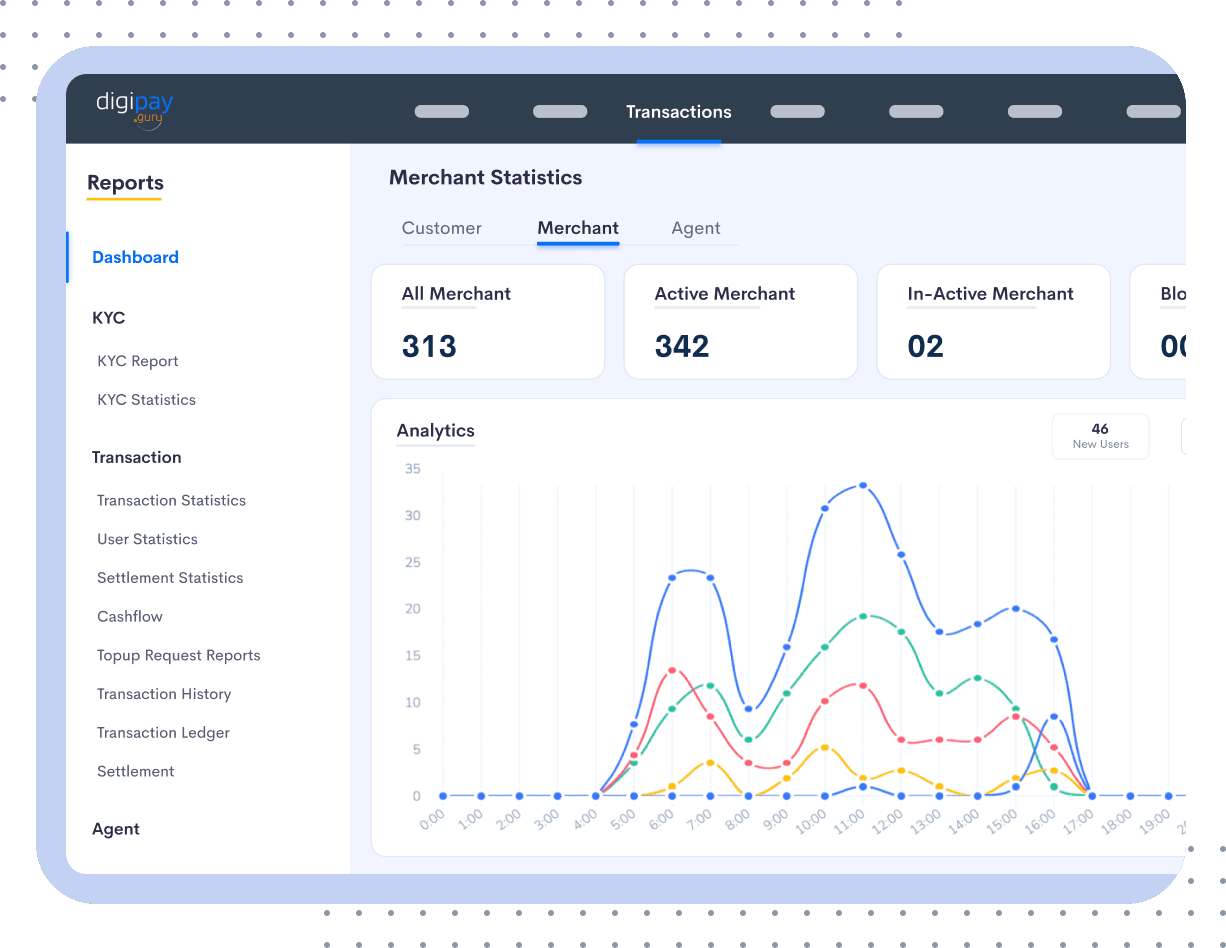Select the Merchant statistics tab
Viewport: 1226px width, 948px height.
click(578, 228)
